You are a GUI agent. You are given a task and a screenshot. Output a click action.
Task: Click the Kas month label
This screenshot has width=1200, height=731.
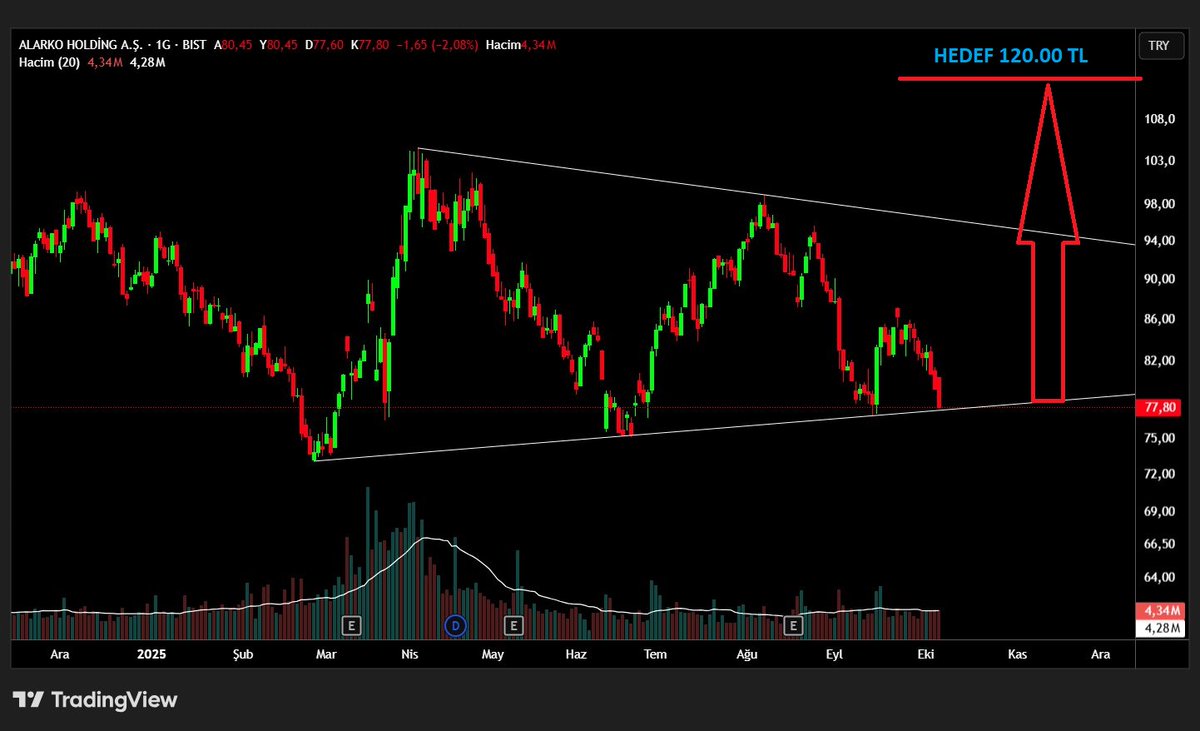[x=1018, y=654]
